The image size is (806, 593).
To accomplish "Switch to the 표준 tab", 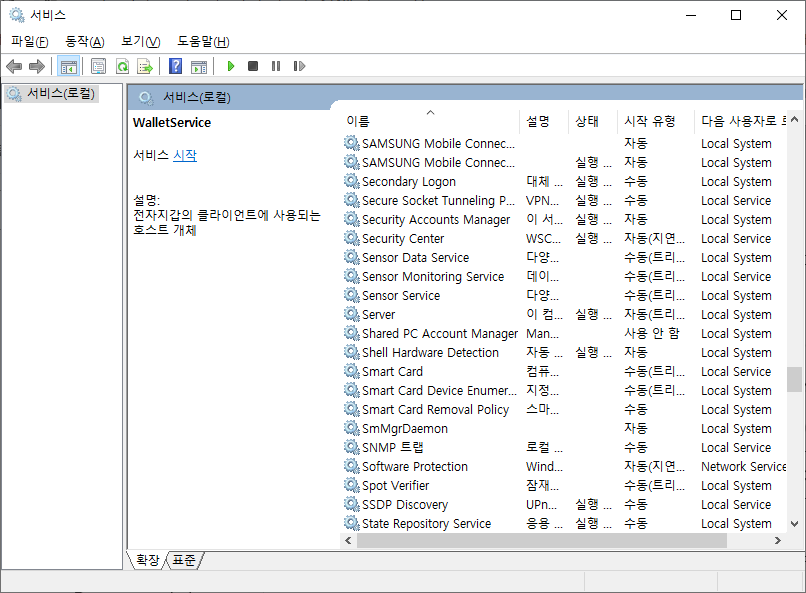I will [184, 560].
